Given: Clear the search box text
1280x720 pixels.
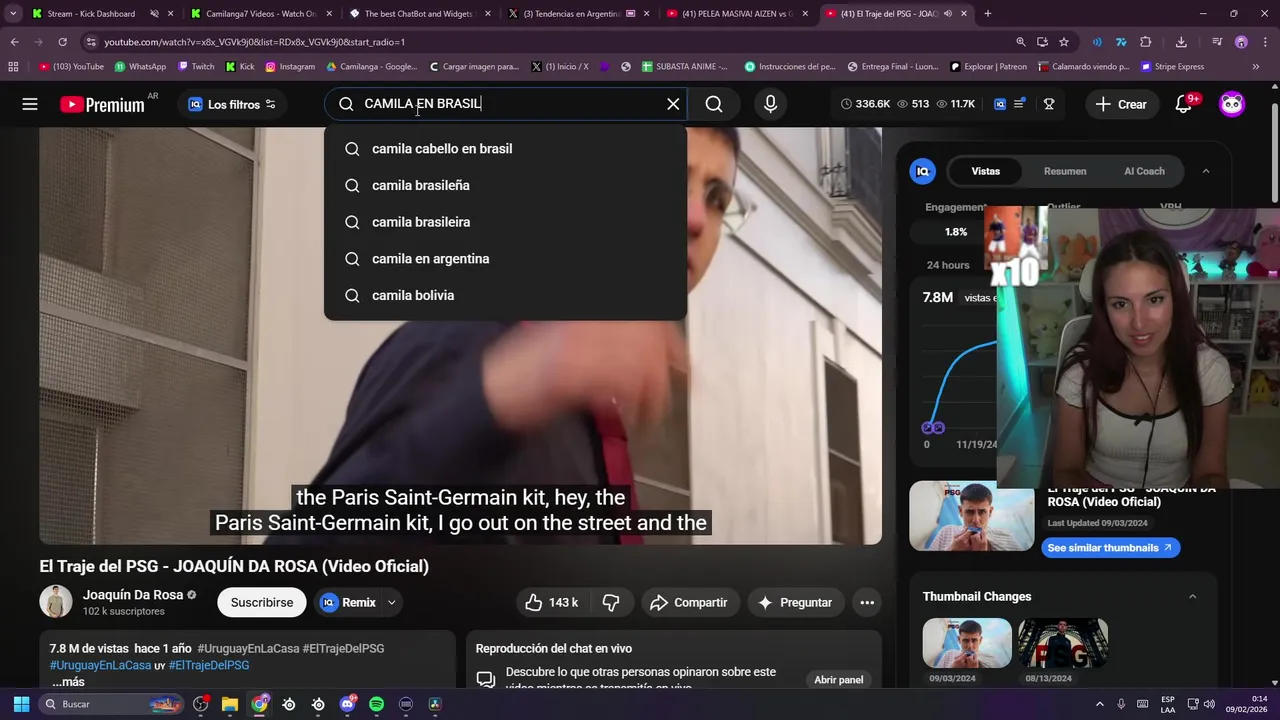Looking at the screenshot, I should pos(673,104).
